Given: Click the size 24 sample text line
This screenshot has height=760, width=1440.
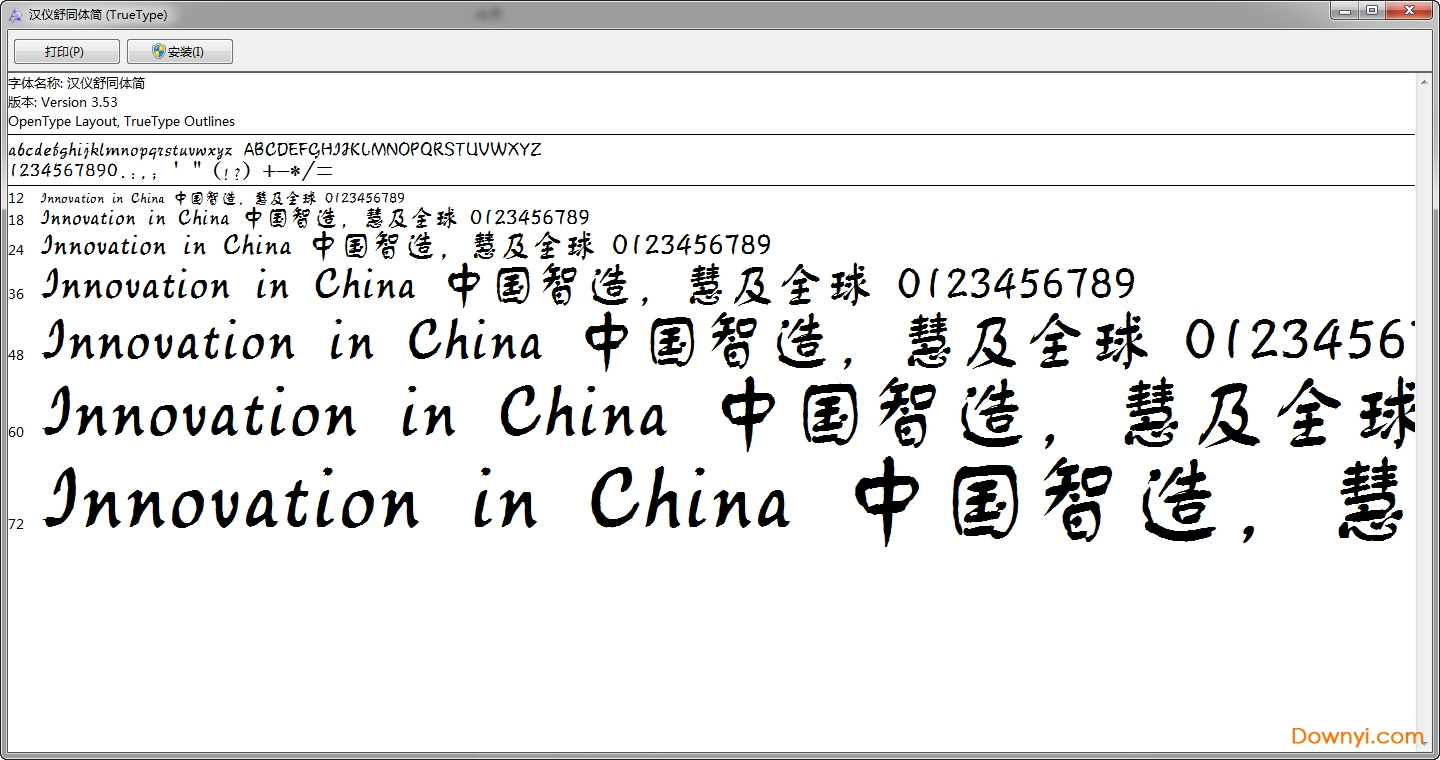Looking at the screenshot, I should click(406, 245).
